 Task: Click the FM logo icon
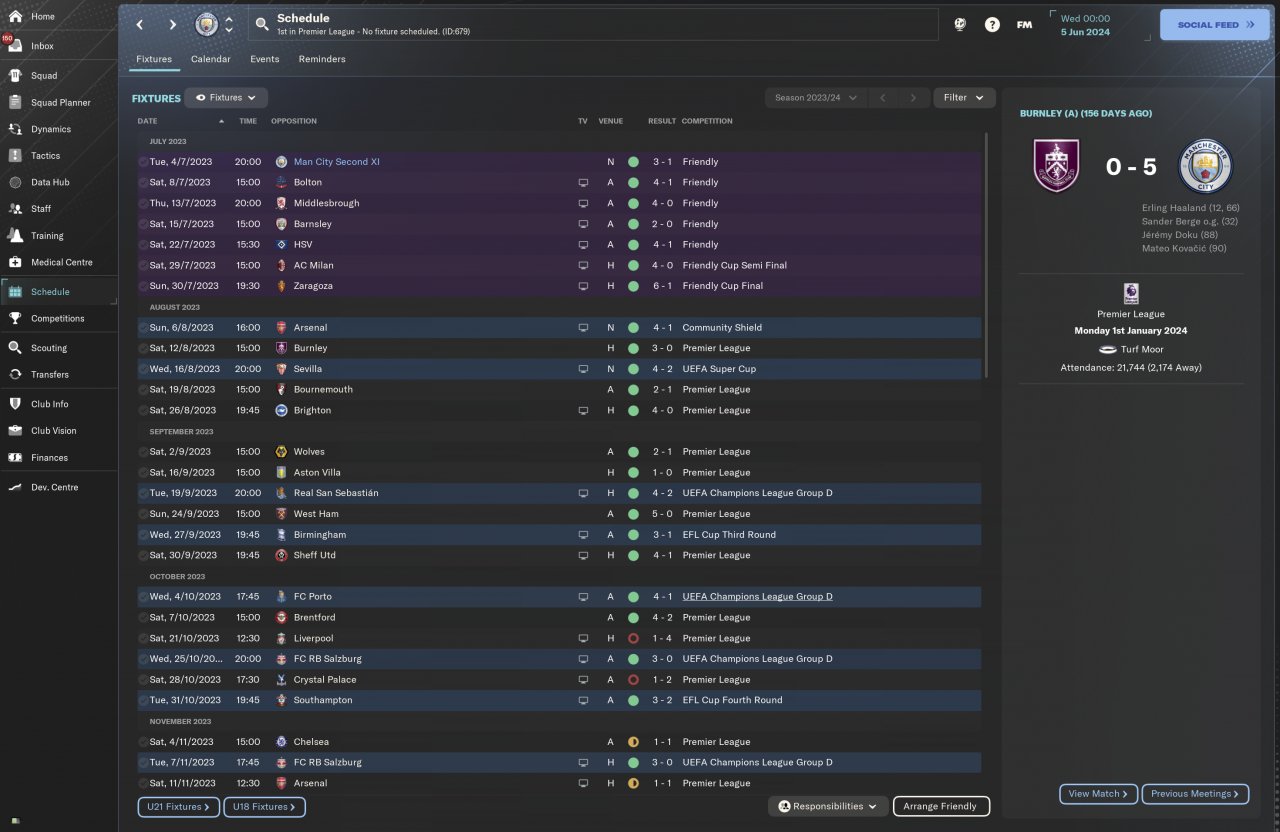click(x=1024, y=25)
